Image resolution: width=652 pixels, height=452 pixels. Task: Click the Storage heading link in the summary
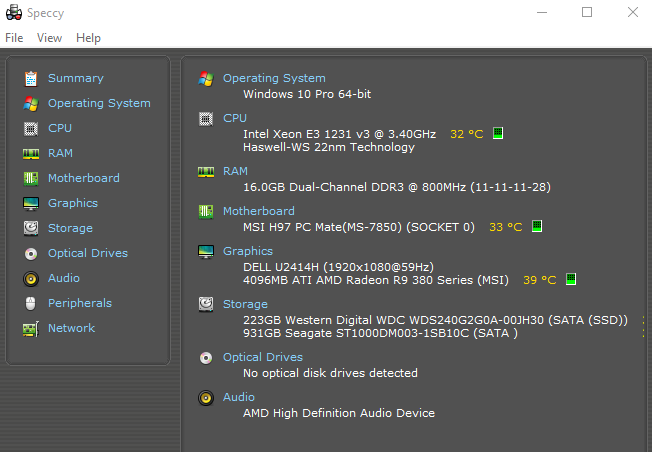coord(245,304)
